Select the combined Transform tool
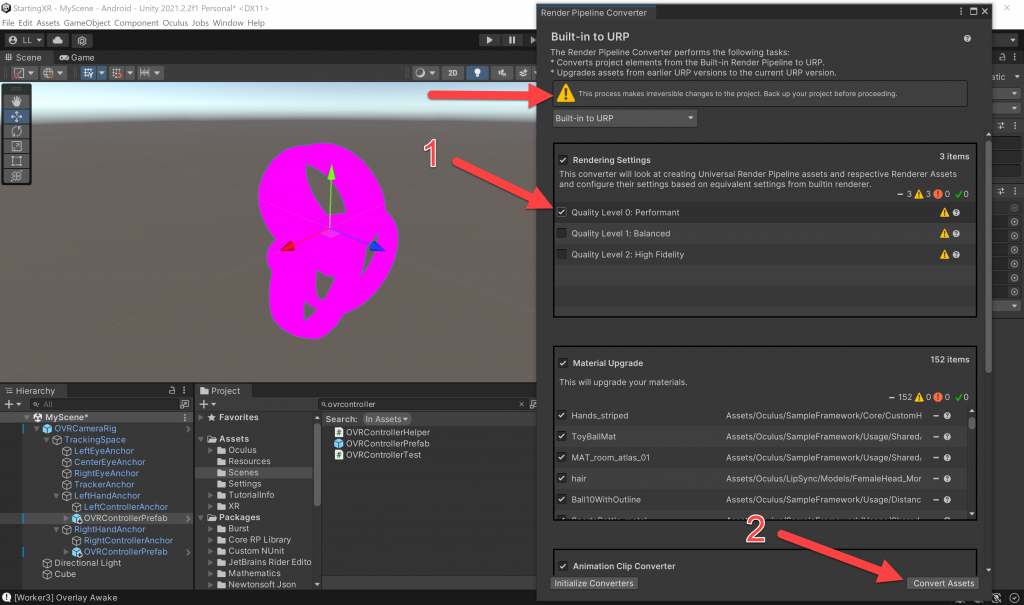 [16, 176]
